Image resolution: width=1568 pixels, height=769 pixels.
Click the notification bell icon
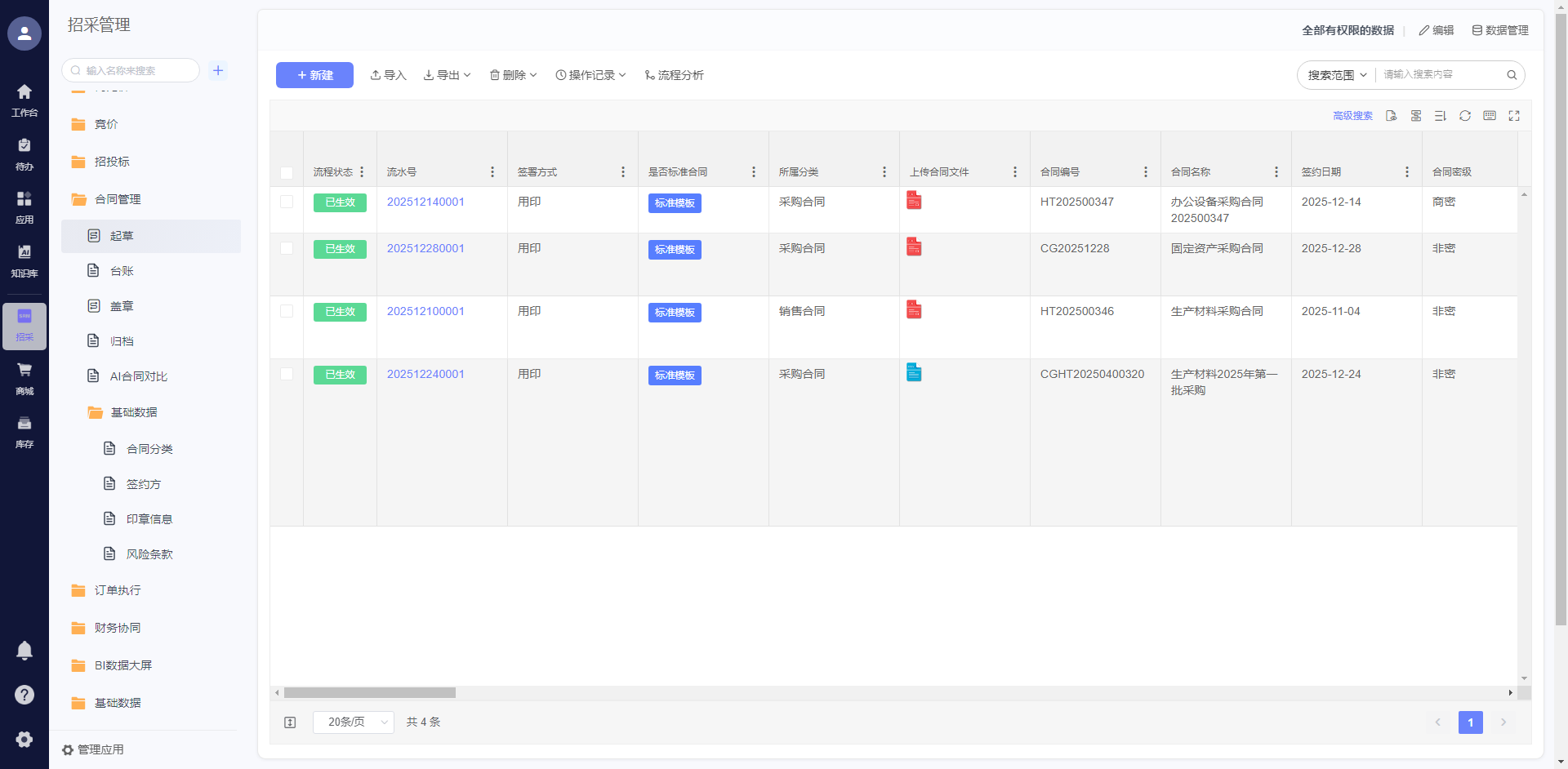coord(24,651)
